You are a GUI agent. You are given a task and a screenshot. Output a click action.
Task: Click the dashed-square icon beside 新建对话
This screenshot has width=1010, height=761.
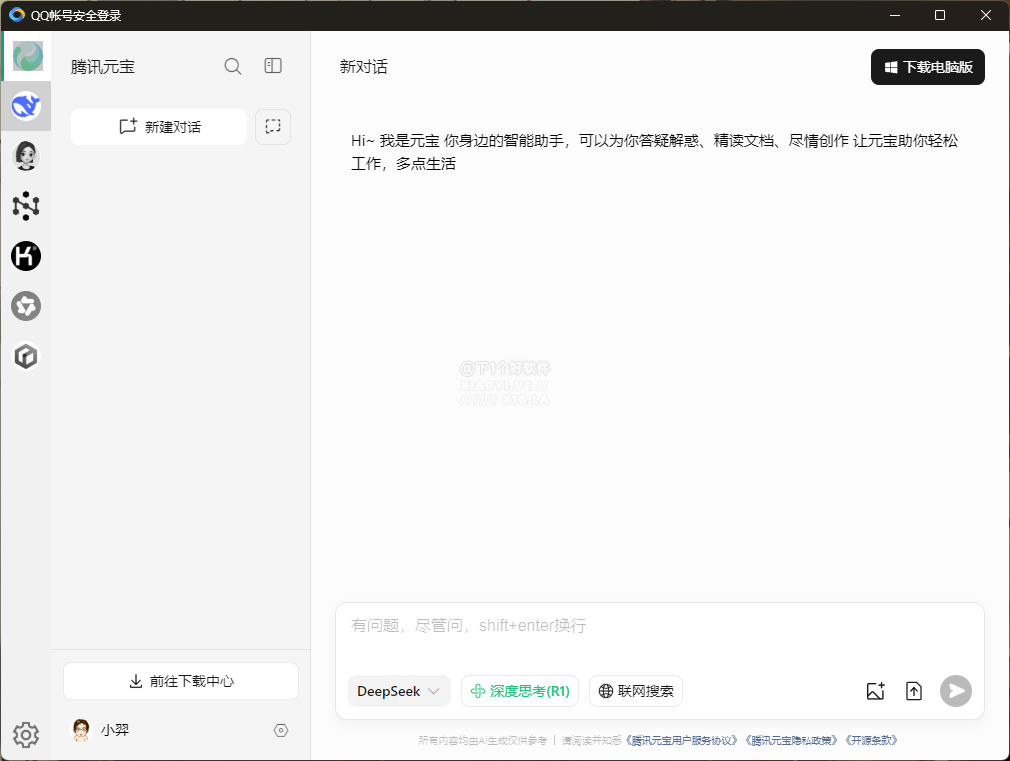(x=273, y=127)
